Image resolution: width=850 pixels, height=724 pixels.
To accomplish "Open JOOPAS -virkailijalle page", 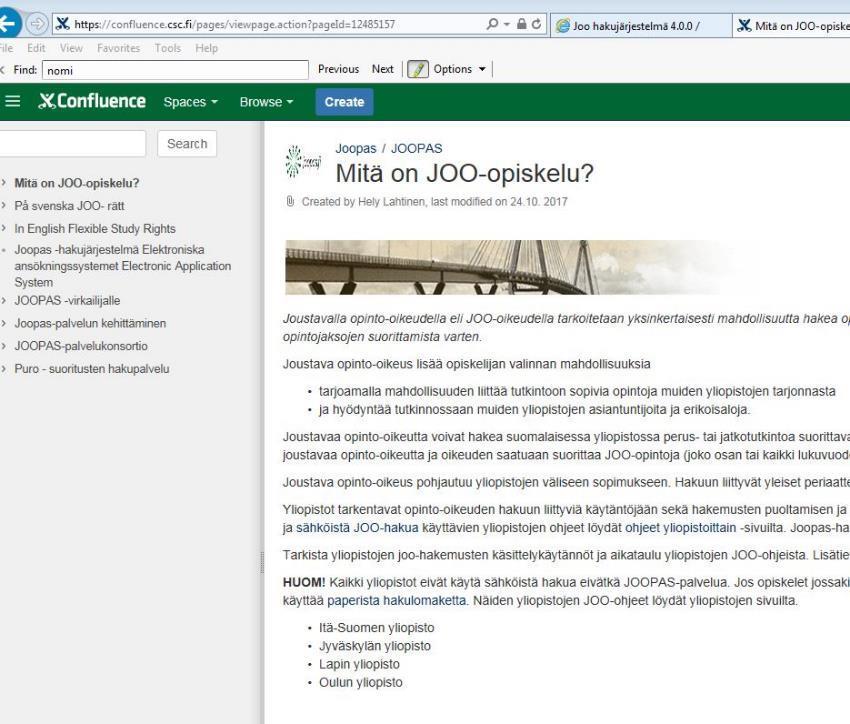I will [x=67, y=300].
